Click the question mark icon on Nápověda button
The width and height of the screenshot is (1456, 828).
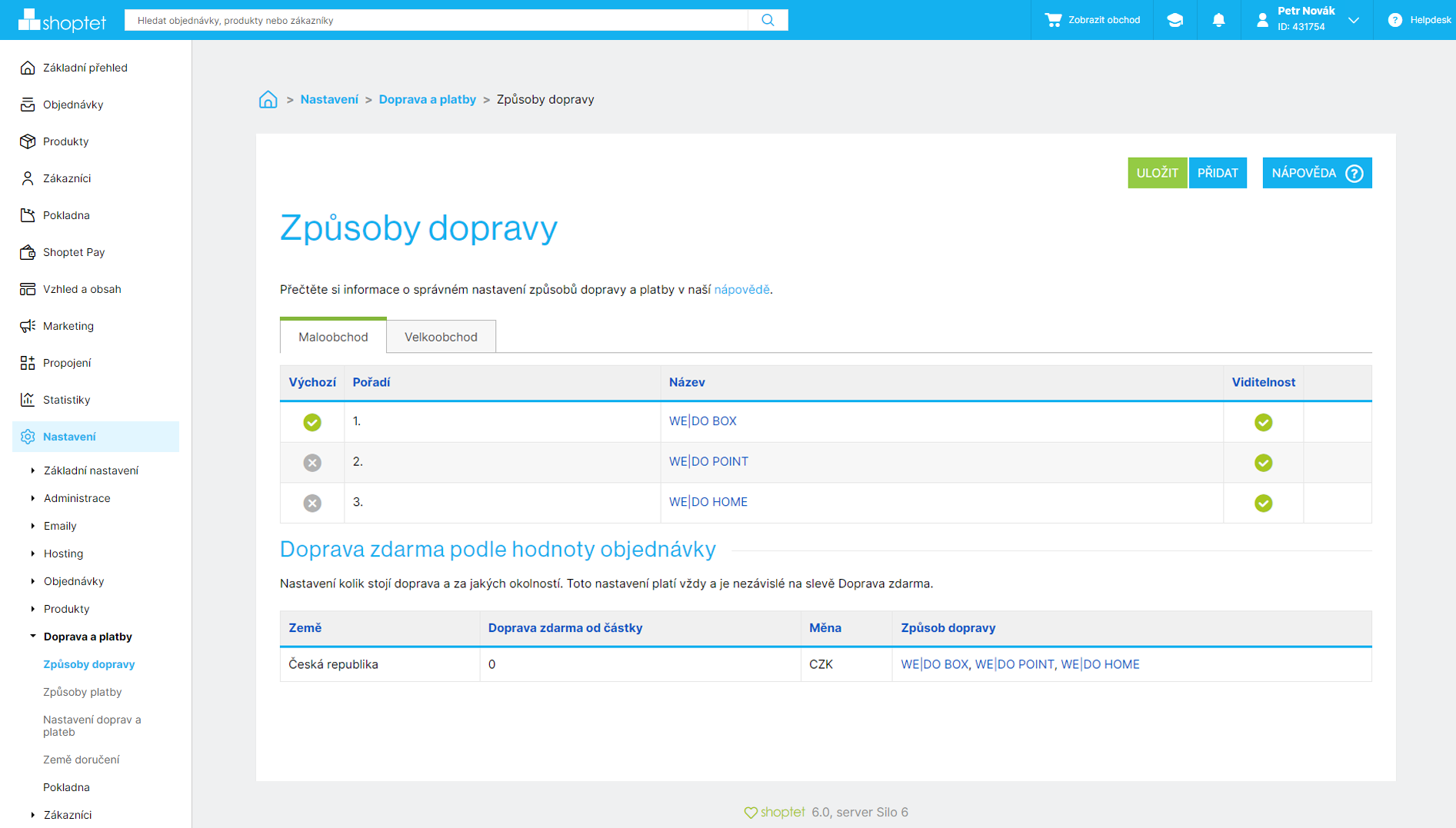tap(1354, 173)
